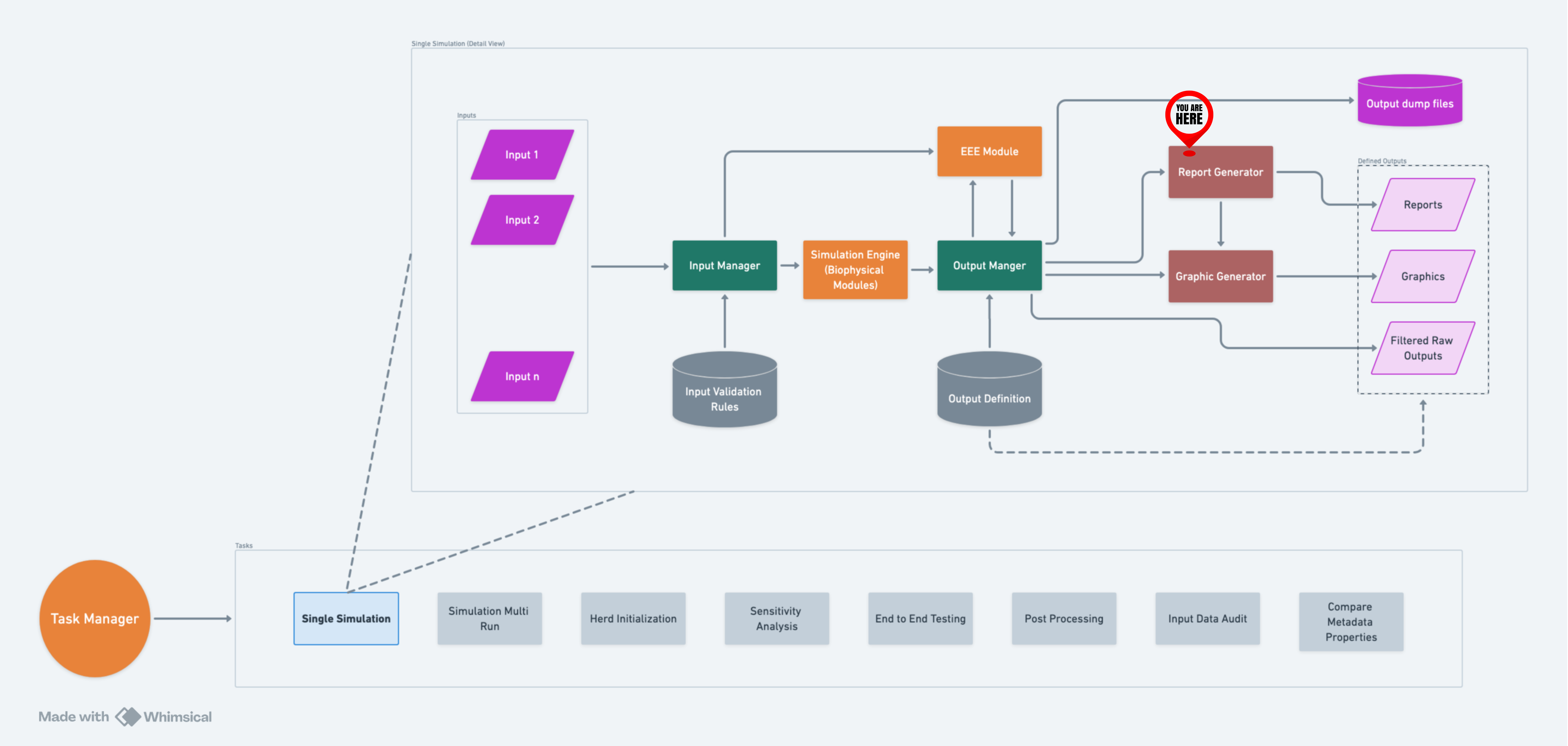Click the Graphic Generator node
The height and width of the screenshot is (746, 1568).
tap(1220, 276)
